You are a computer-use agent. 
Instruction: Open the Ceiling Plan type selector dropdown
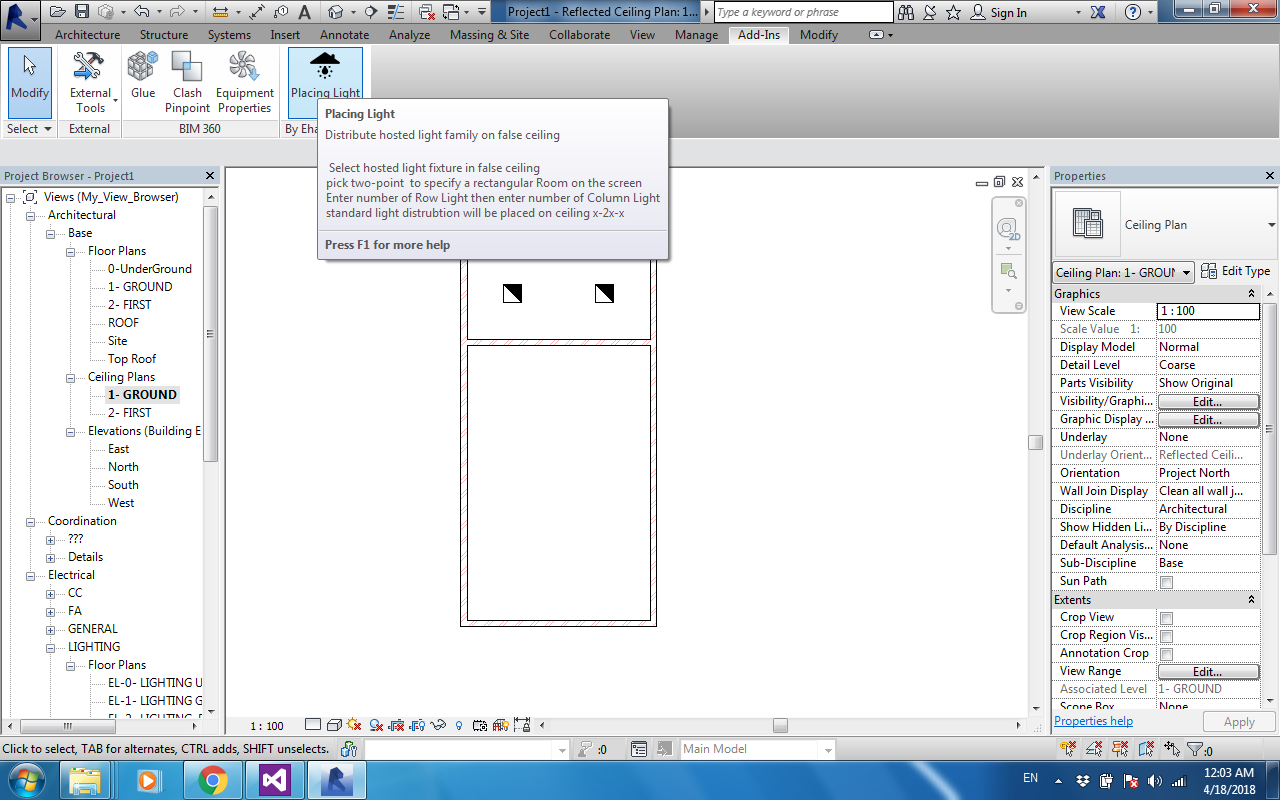pos(1271,225)
